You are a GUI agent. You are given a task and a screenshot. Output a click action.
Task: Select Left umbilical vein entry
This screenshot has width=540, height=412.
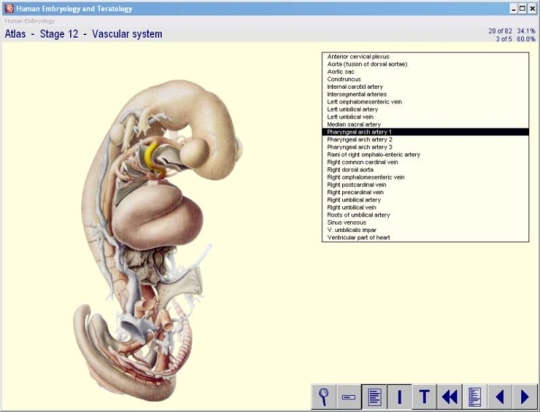tap(350, 117)
